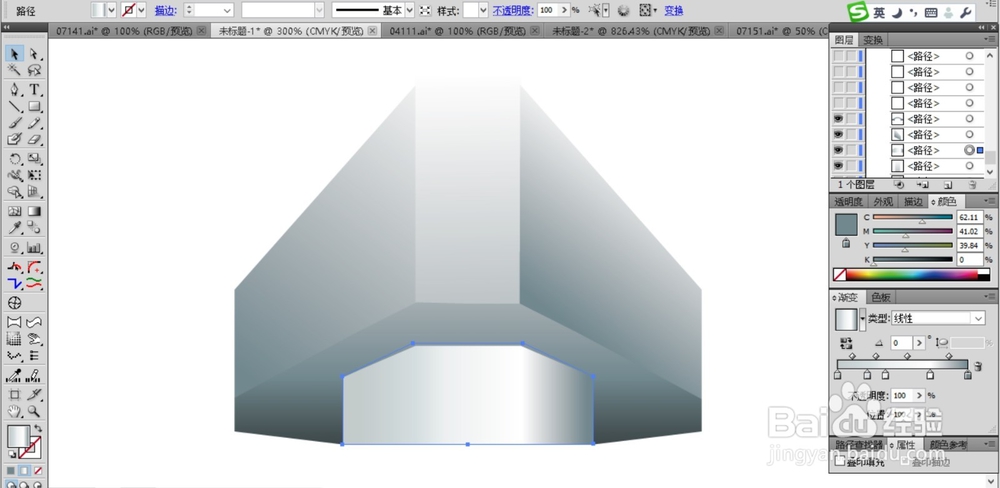Enable the 叠印填充 overprint fill checkbox
Screen dimensions: 1000x488
pos(840,461)
